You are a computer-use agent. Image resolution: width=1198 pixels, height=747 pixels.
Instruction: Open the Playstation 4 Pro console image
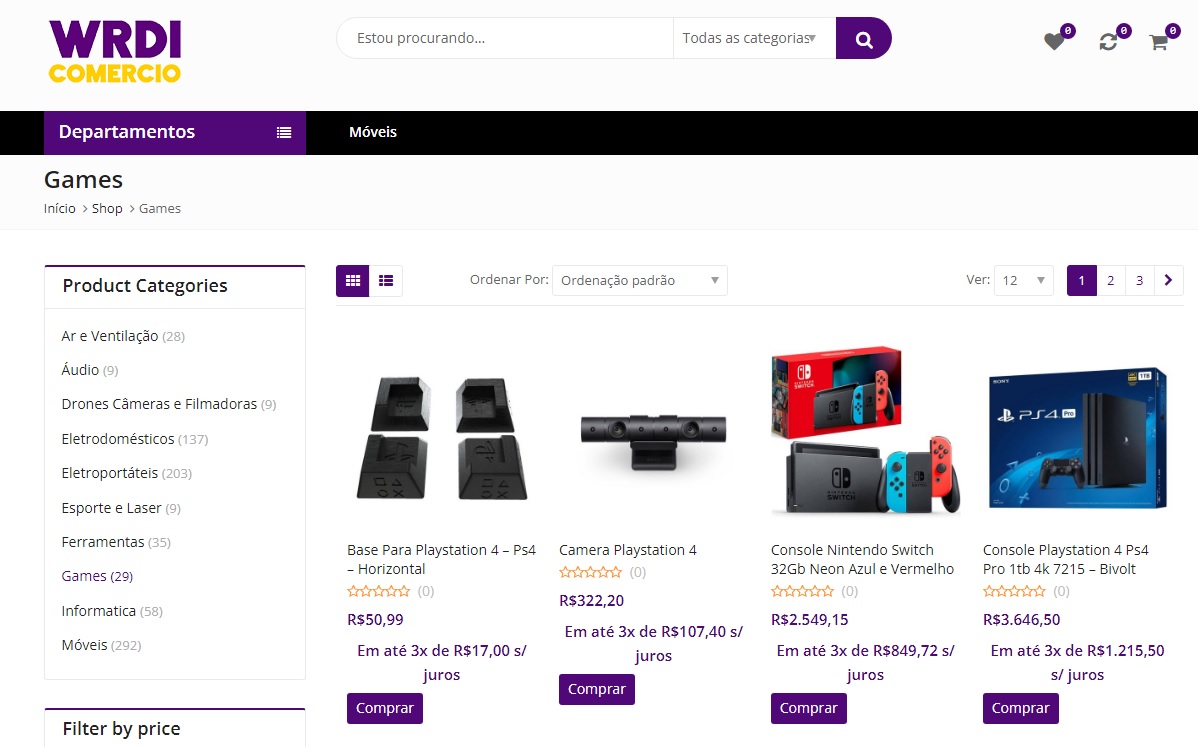point(1077,438)
